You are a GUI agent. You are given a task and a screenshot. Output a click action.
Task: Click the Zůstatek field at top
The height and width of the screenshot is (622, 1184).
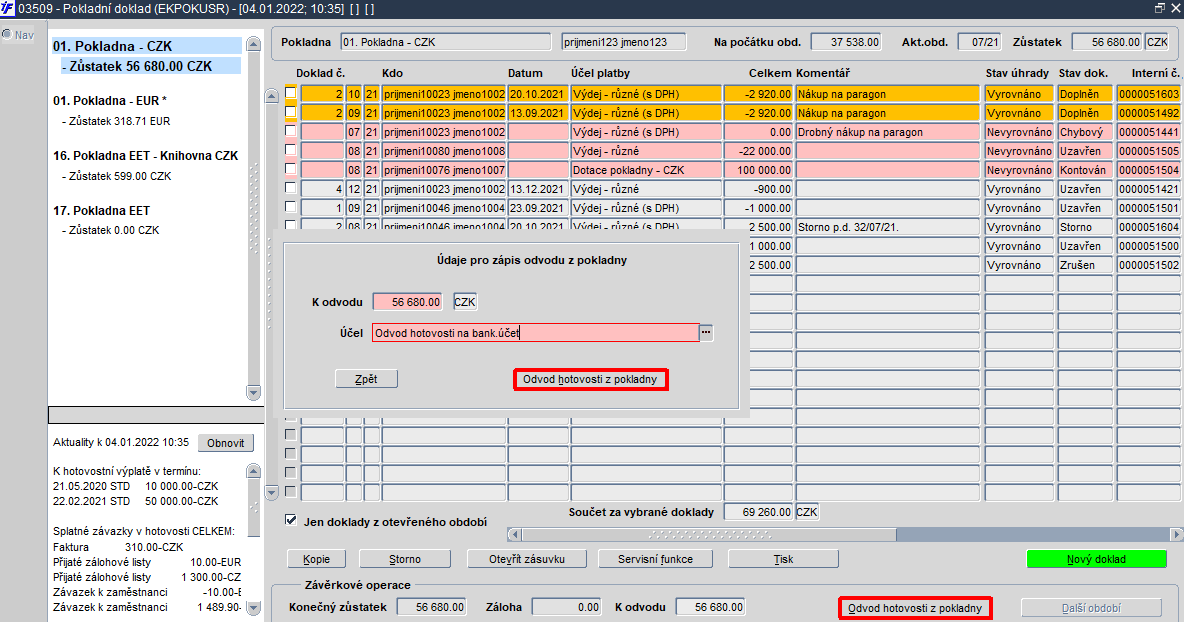tap(1107, 42)
